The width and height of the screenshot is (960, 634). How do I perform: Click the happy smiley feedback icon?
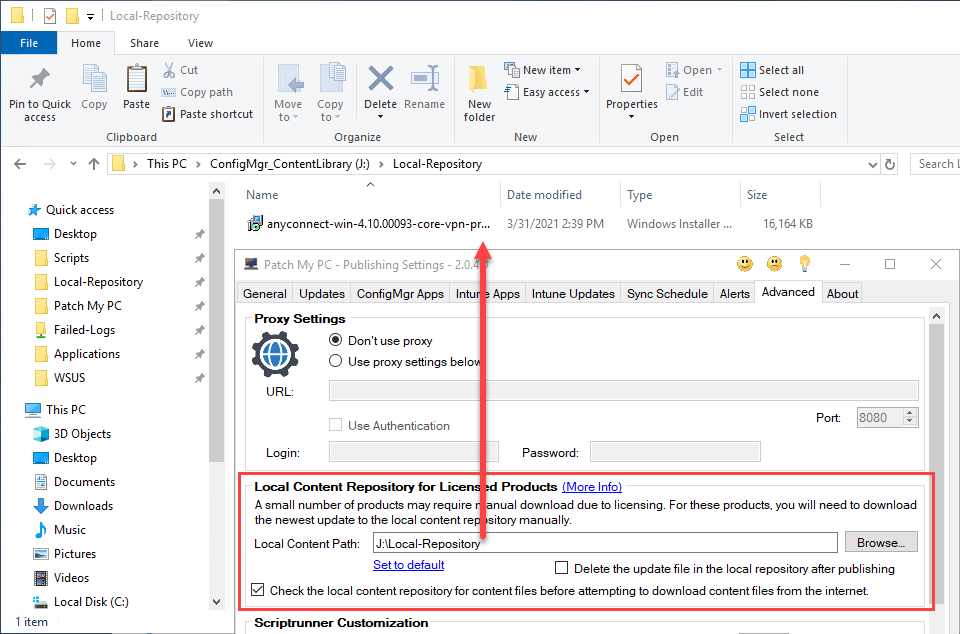point(744,264)
